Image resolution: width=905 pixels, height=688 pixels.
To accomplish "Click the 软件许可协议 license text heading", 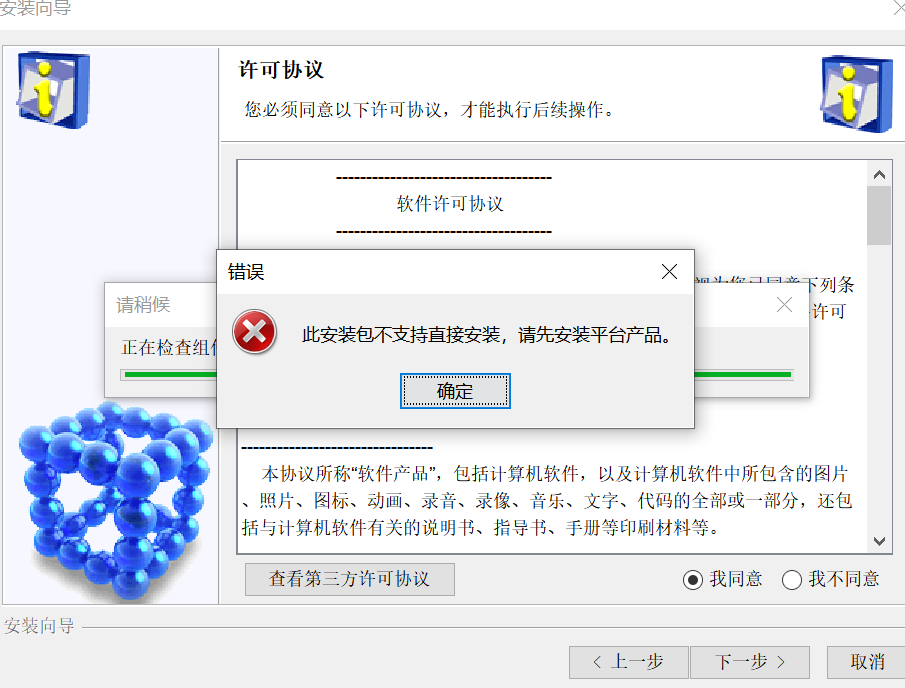I will point(450,204).
